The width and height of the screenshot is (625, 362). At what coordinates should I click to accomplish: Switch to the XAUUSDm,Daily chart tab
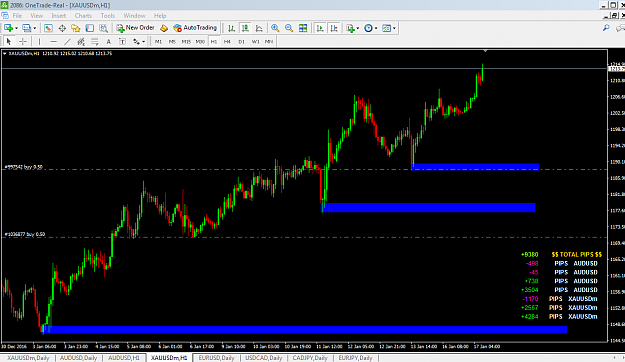28,358
